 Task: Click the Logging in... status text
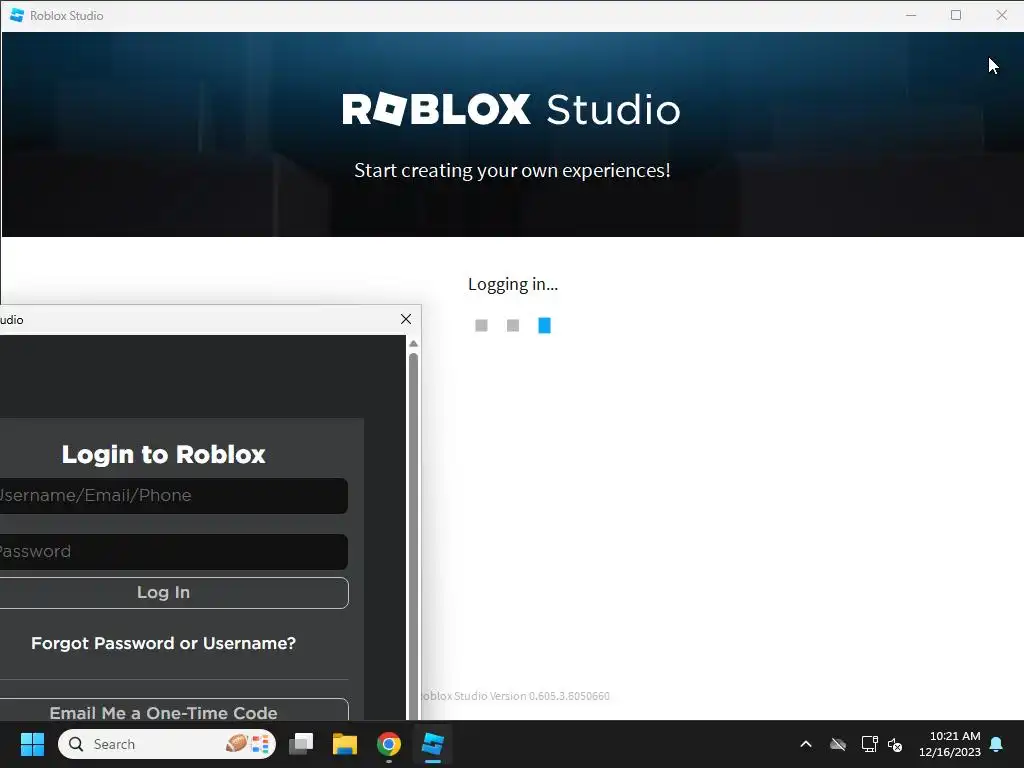pos(513,284)
